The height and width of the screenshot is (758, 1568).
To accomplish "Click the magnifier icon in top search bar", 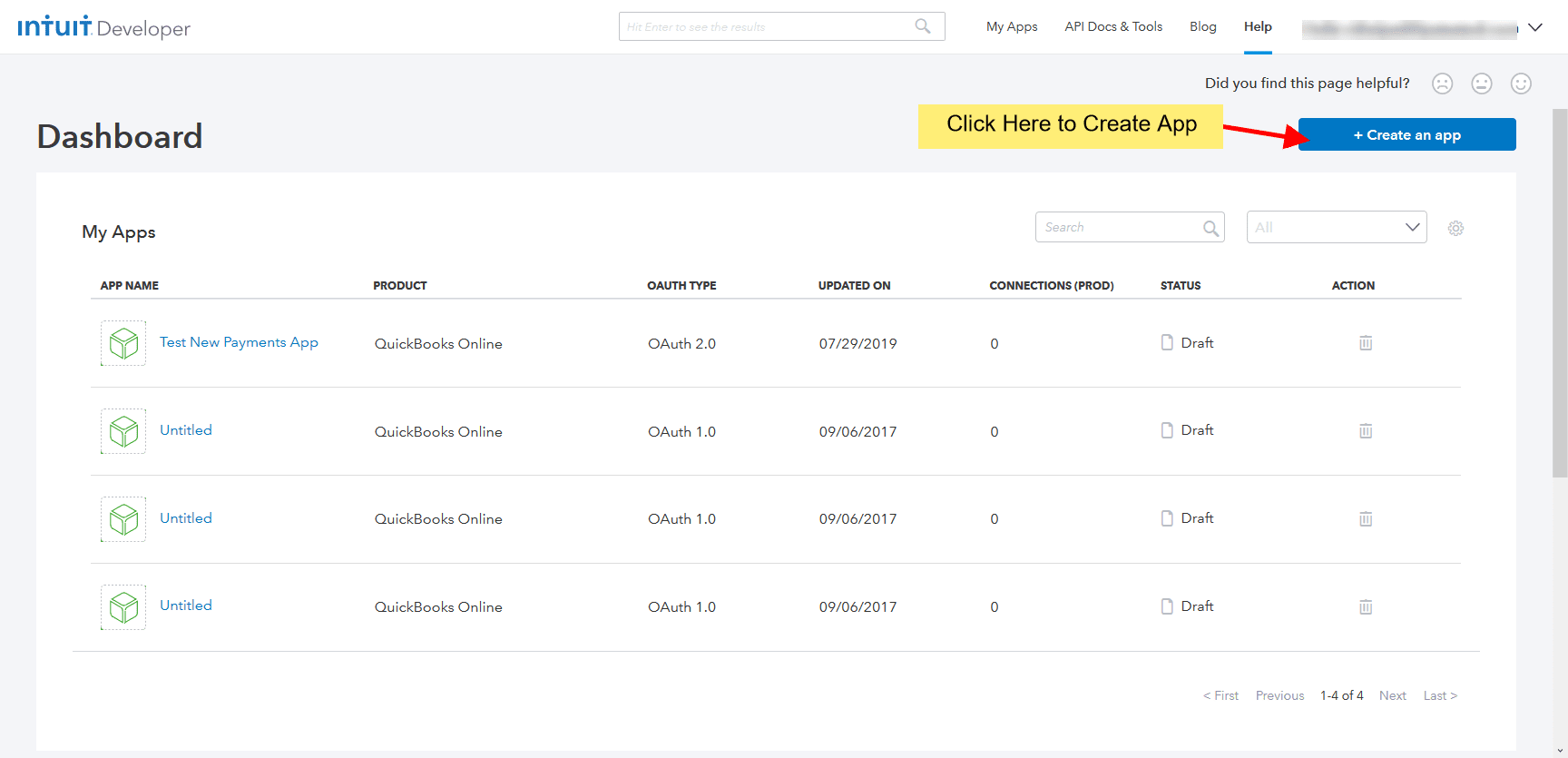I will pos(923,26).
